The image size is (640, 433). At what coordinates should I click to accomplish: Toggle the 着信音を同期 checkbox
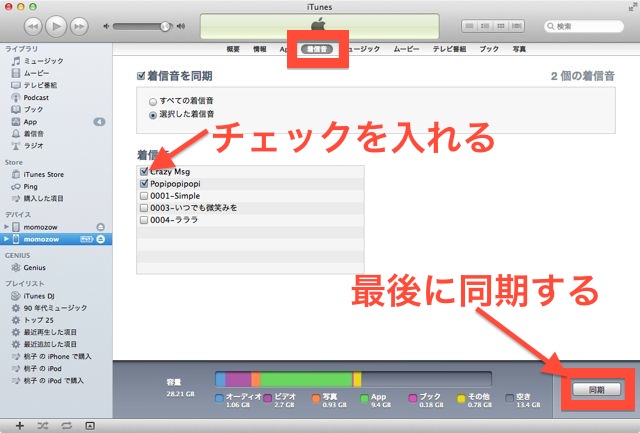tap(141, 76)
